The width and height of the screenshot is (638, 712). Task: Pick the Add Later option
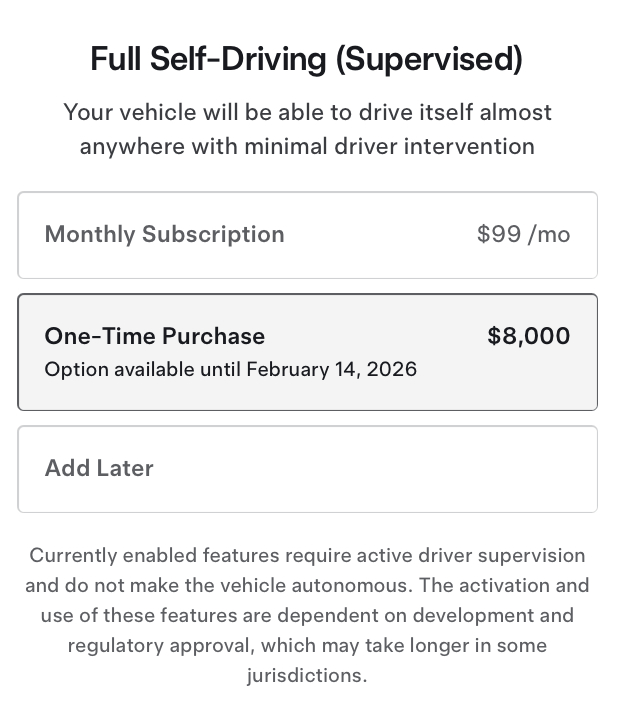(307, 469)
